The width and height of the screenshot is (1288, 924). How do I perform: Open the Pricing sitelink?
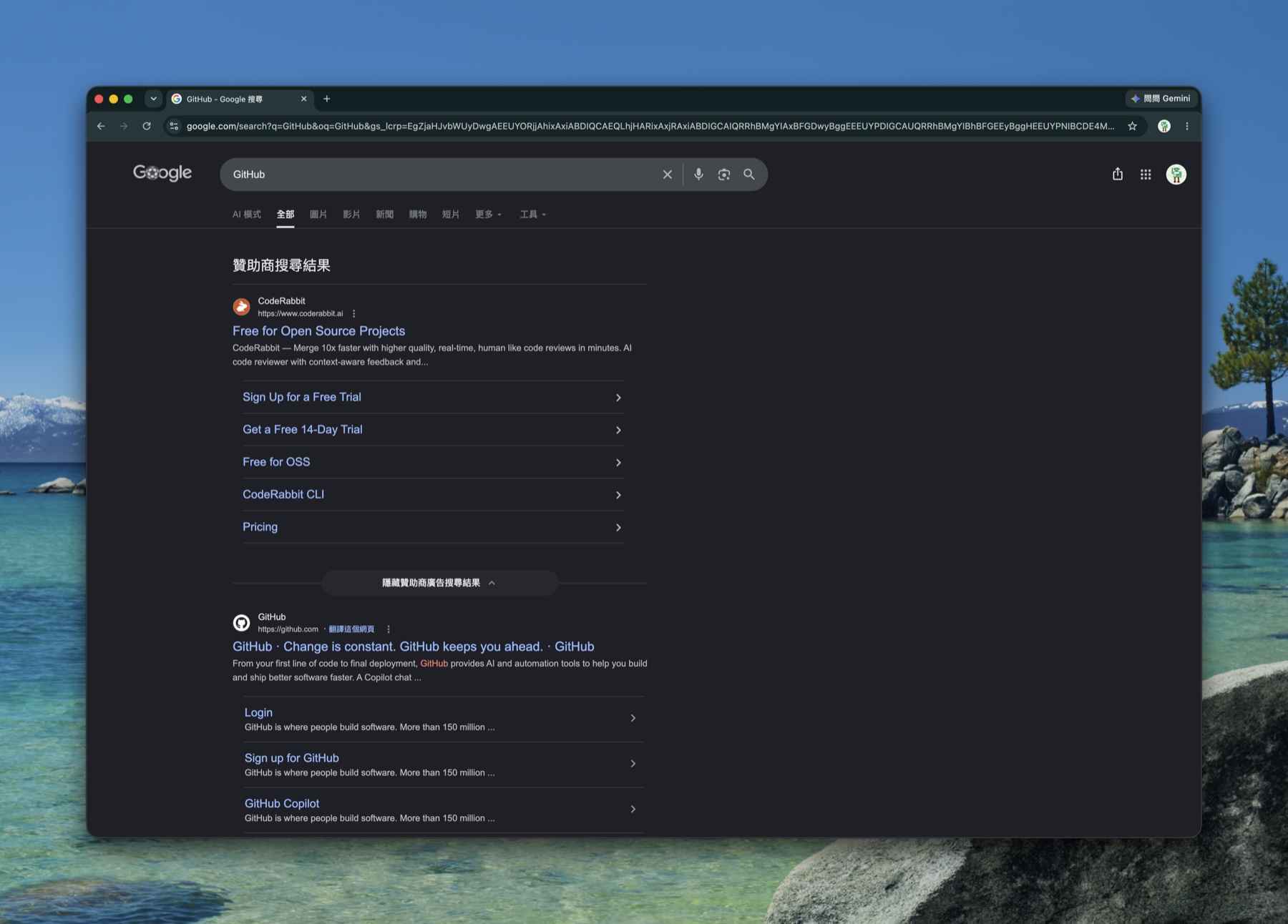coord(260,527)
